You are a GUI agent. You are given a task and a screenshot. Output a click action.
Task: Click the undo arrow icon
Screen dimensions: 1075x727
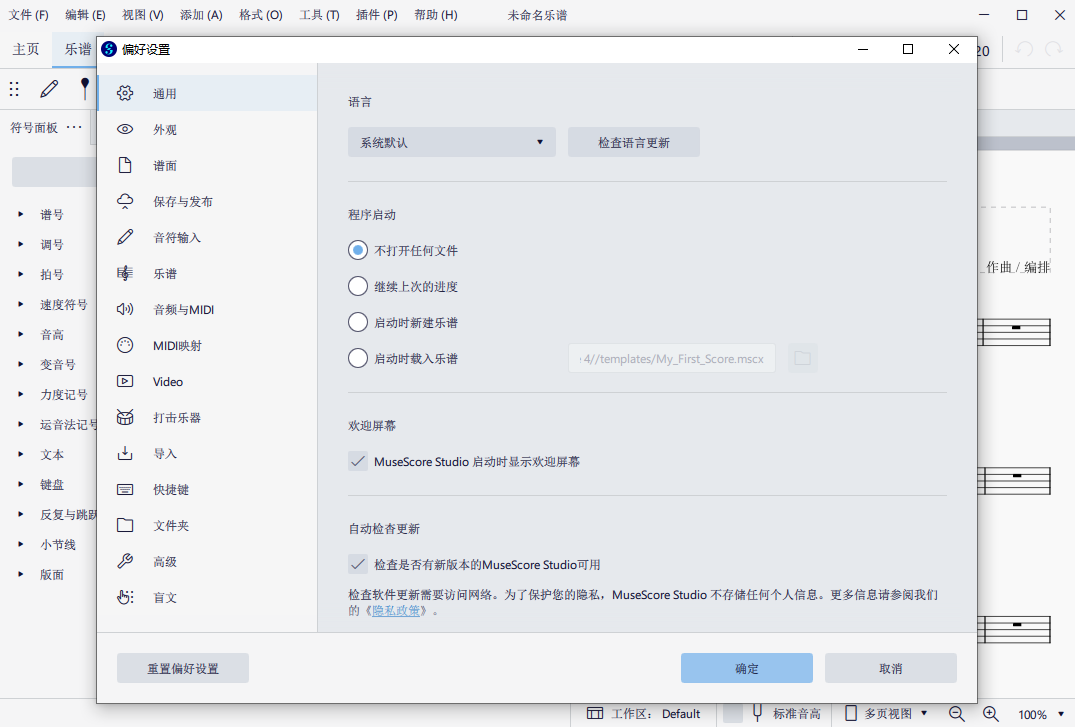[x=1024, y=49]
